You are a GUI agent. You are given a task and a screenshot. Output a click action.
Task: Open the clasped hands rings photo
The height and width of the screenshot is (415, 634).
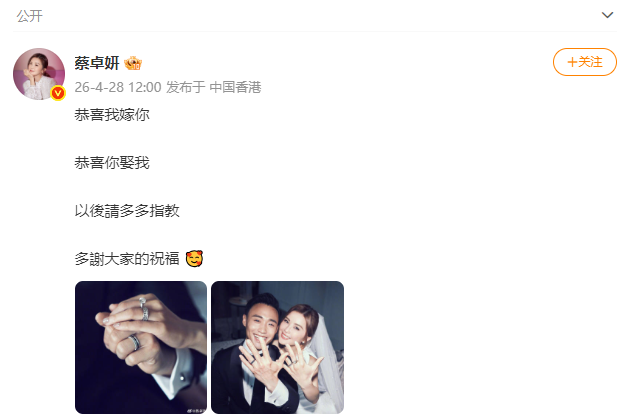coord(141,347)
